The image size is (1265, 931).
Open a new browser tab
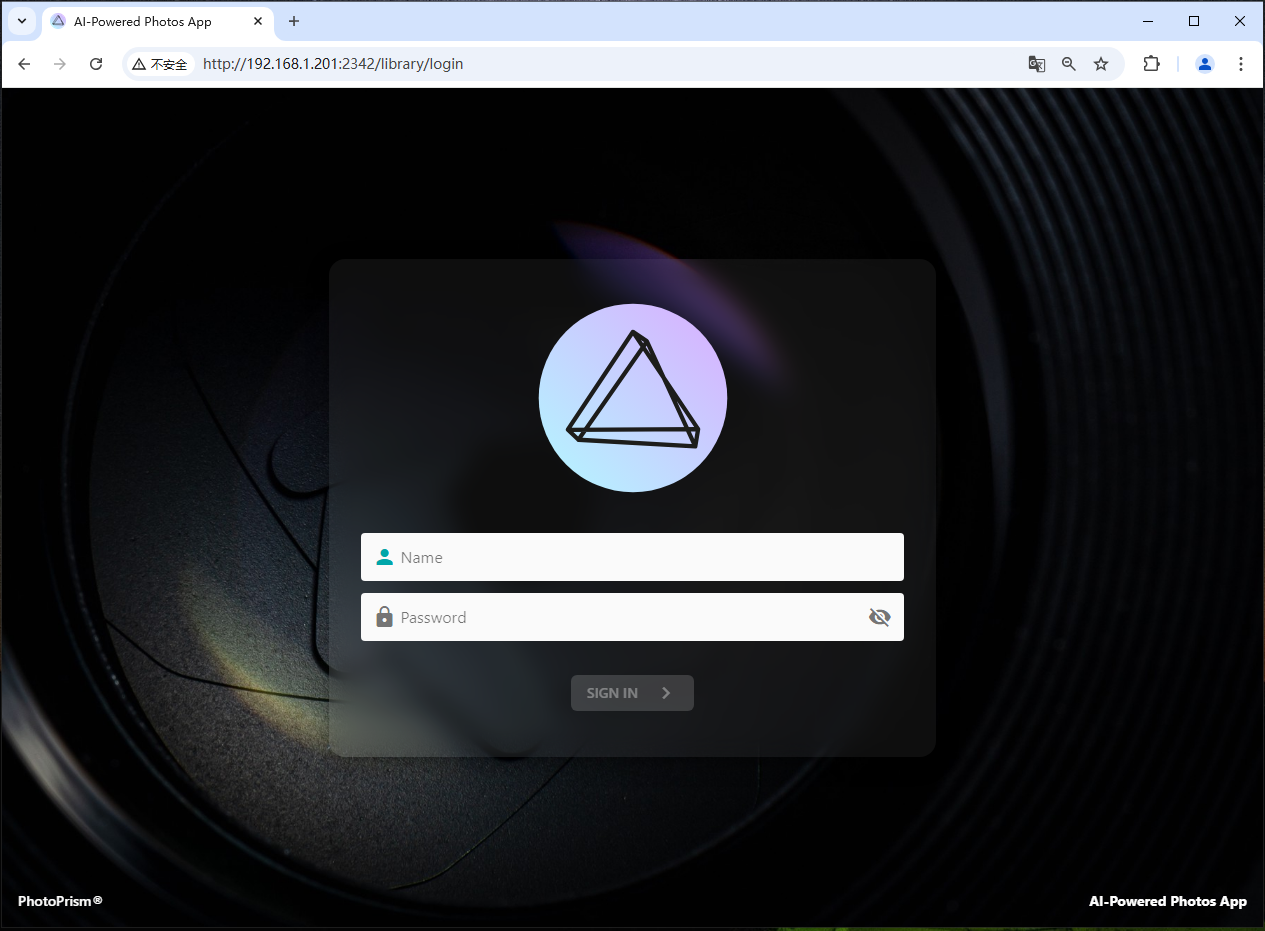coord(294,21)
